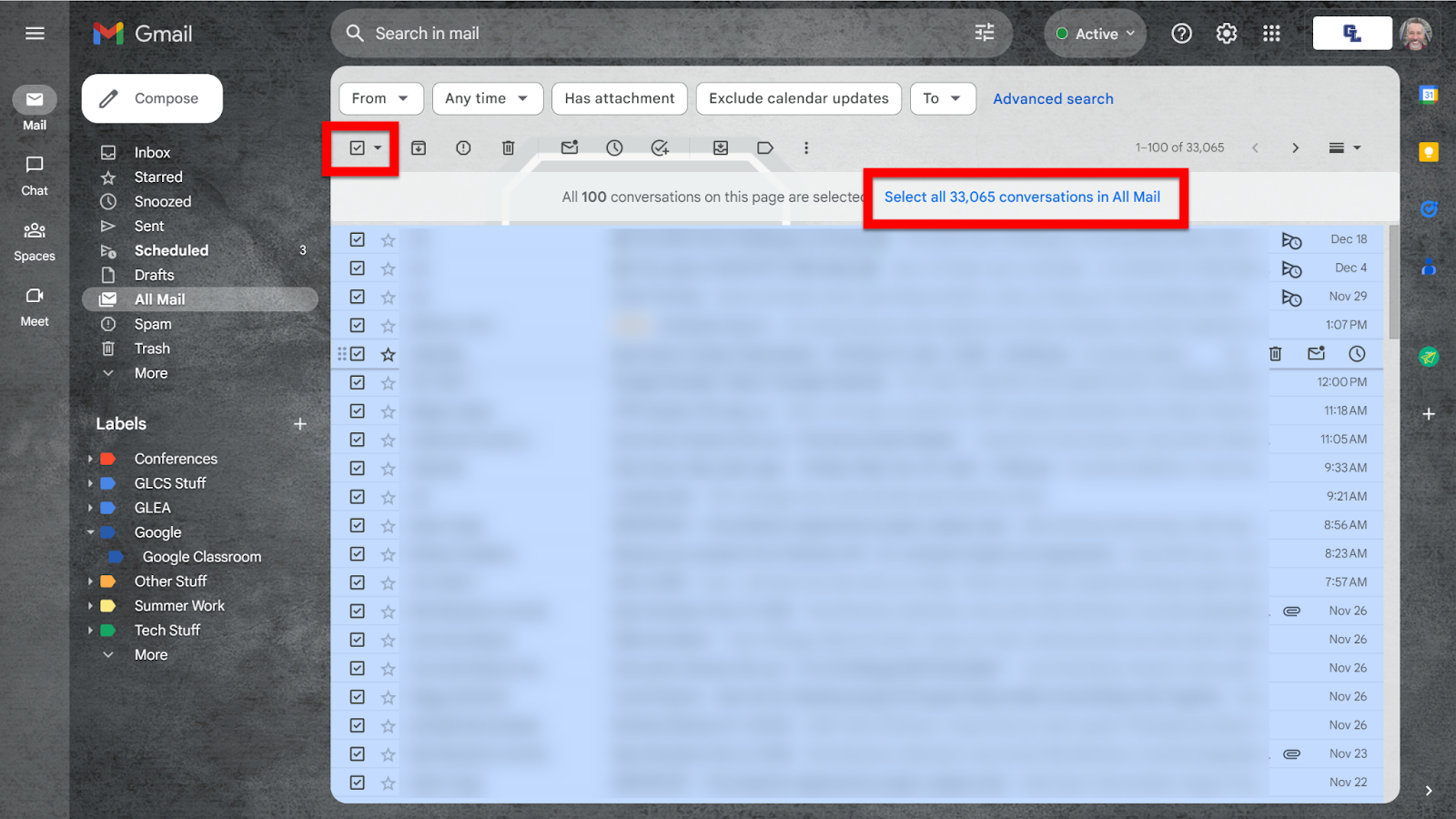The height and width of the screenshot is (819, 1456).
Task: Expand the Summer Work label
Action: 90,606
